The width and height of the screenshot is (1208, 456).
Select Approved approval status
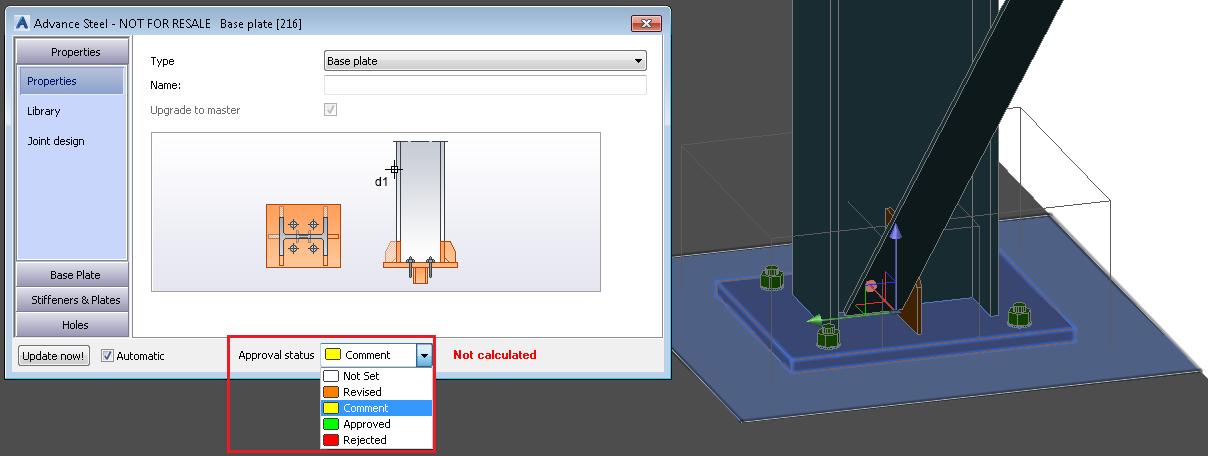377,424
